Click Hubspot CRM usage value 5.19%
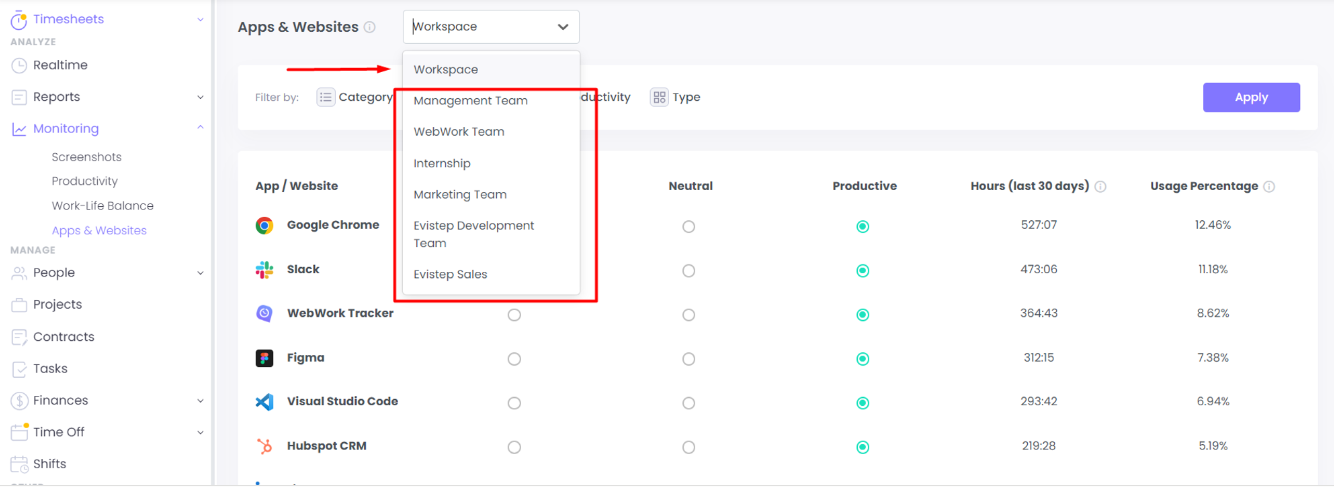 [x=1212, y=445]
